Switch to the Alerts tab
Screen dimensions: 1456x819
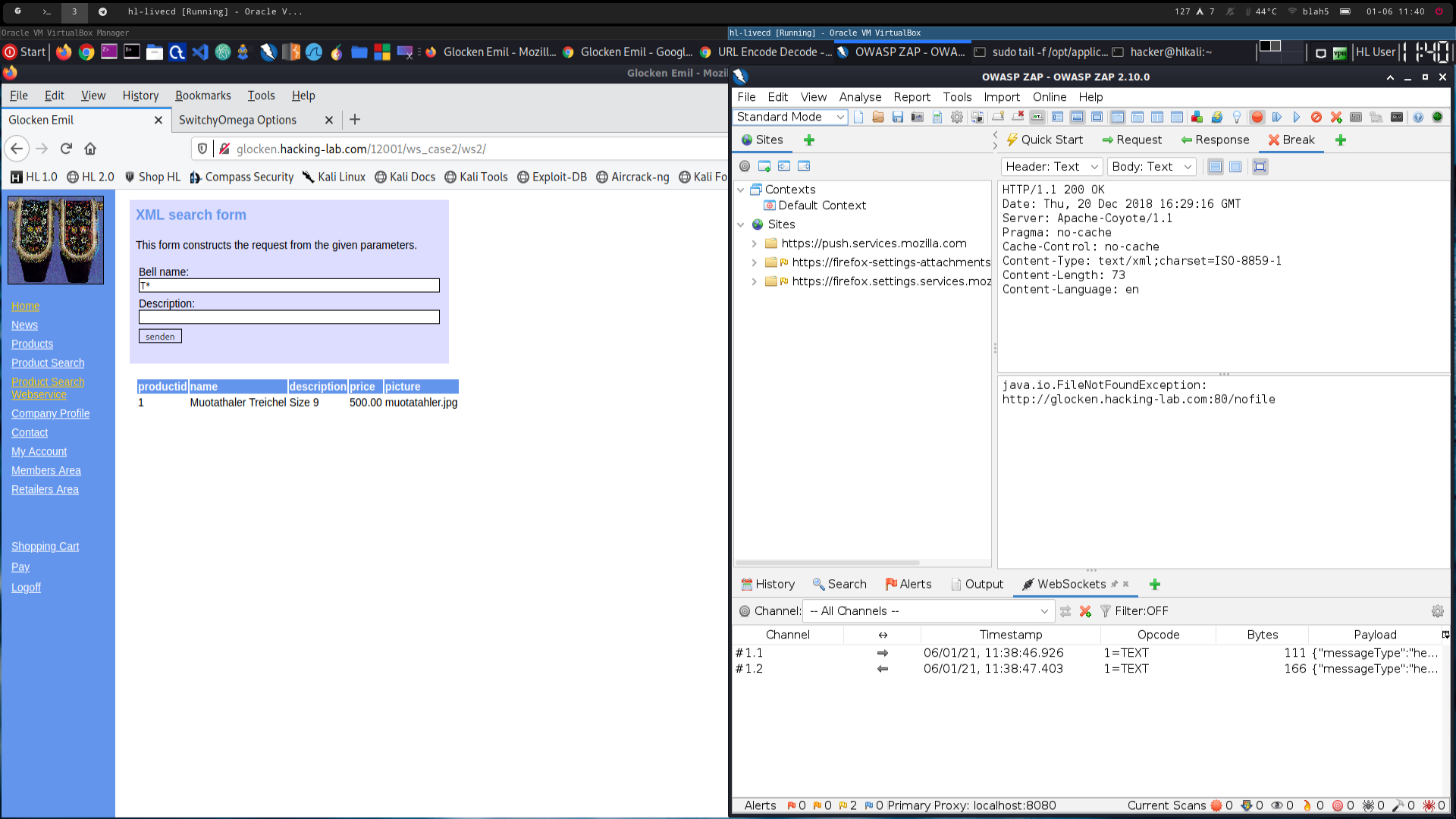click(x=908, y=584)
